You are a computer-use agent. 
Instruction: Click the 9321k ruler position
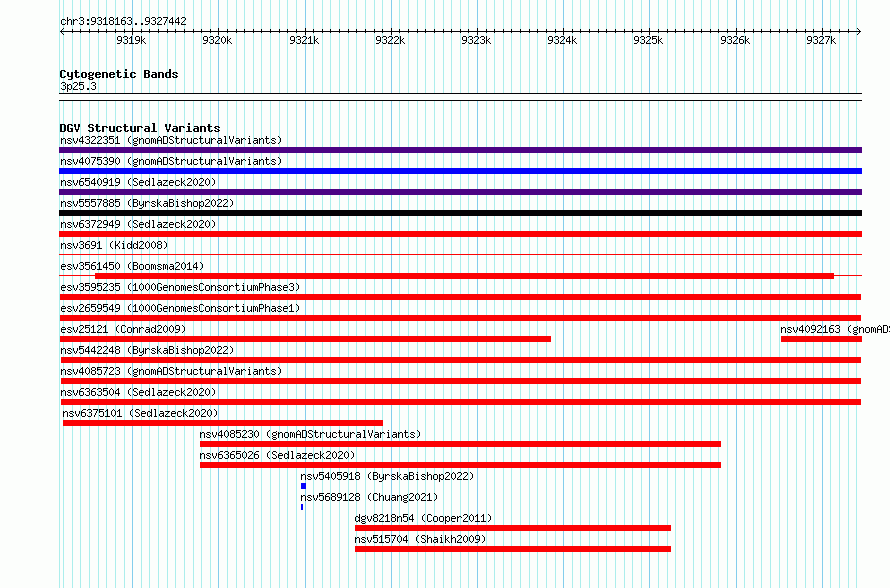tap(304, 40)
